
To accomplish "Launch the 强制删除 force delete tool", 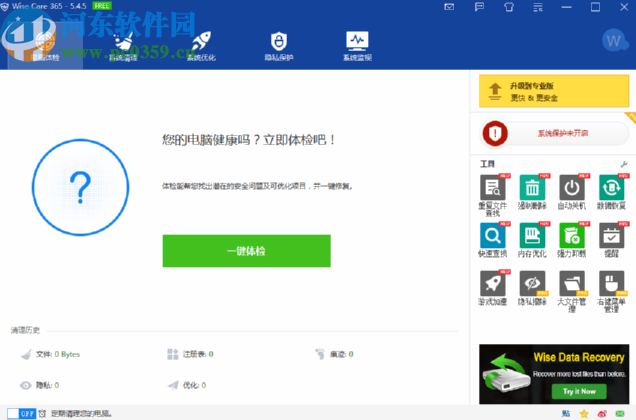I will coord(532,192).
